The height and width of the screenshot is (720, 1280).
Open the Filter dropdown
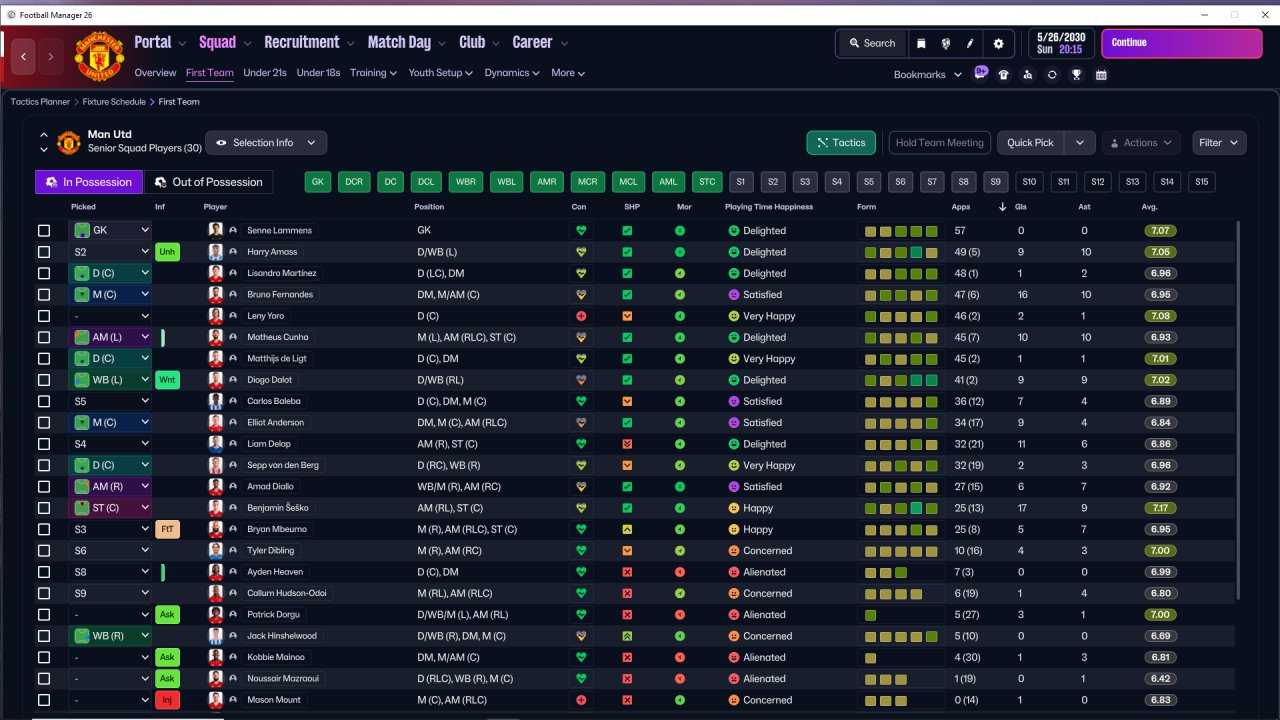tap(1219, 143)
